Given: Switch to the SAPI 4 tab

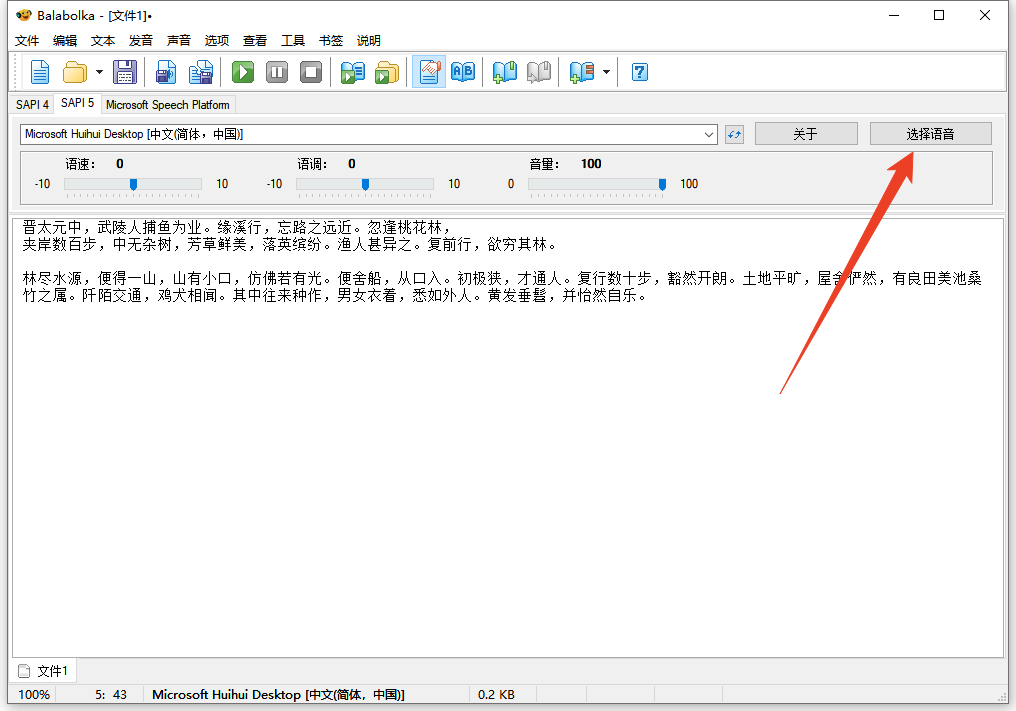Looking at the screenshot, I should (x=32, y=104).
